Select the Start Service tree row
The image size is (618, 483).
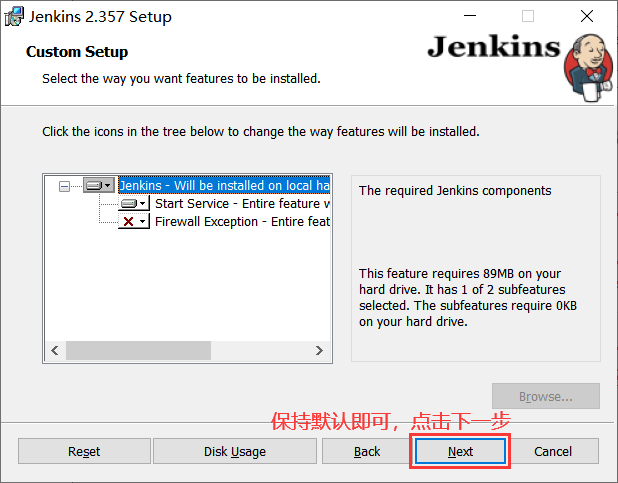(x=242, y=203)
